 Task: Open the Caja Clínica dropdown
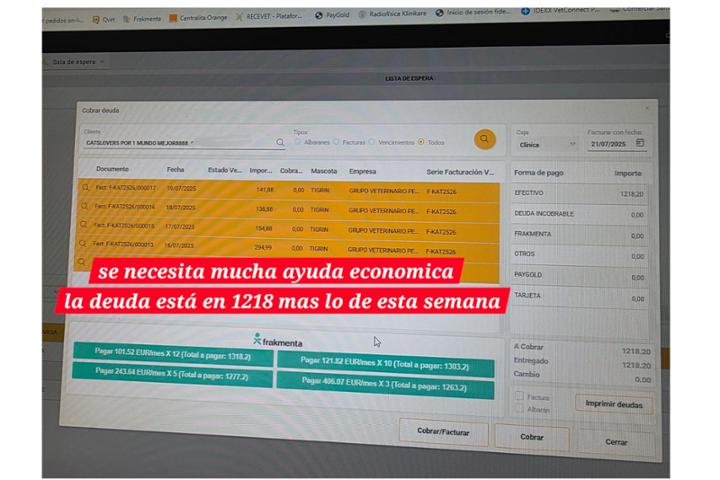coord(546,145)
